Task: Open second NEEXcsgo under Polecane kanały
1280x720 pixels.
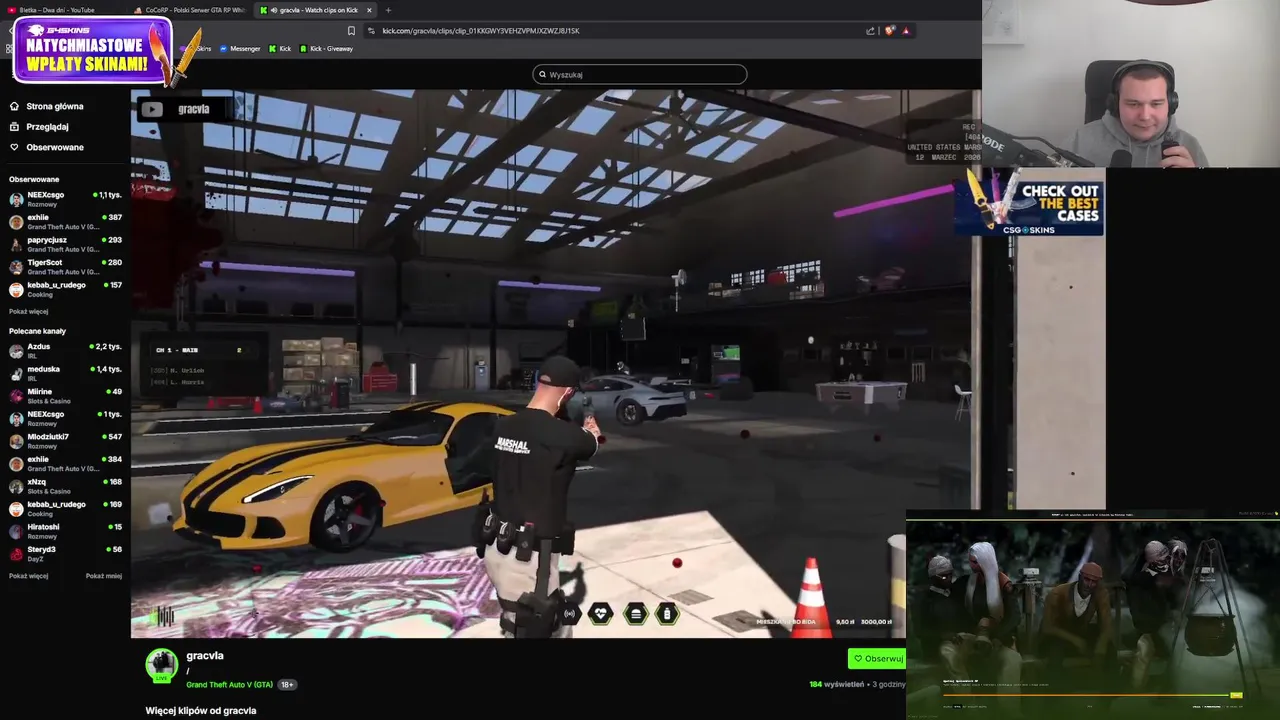Action: click(65, 418)
